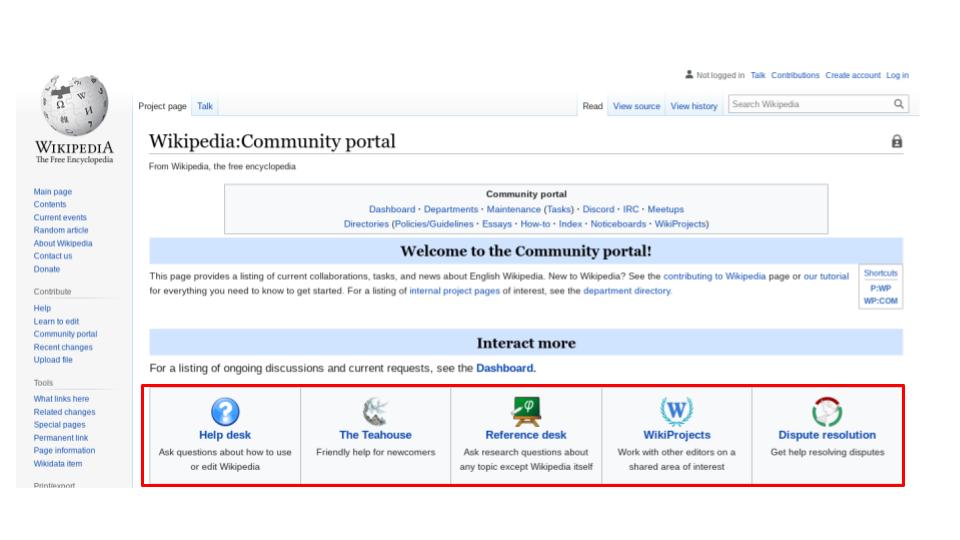Open Maintenance in the navbox

[513, 209]
